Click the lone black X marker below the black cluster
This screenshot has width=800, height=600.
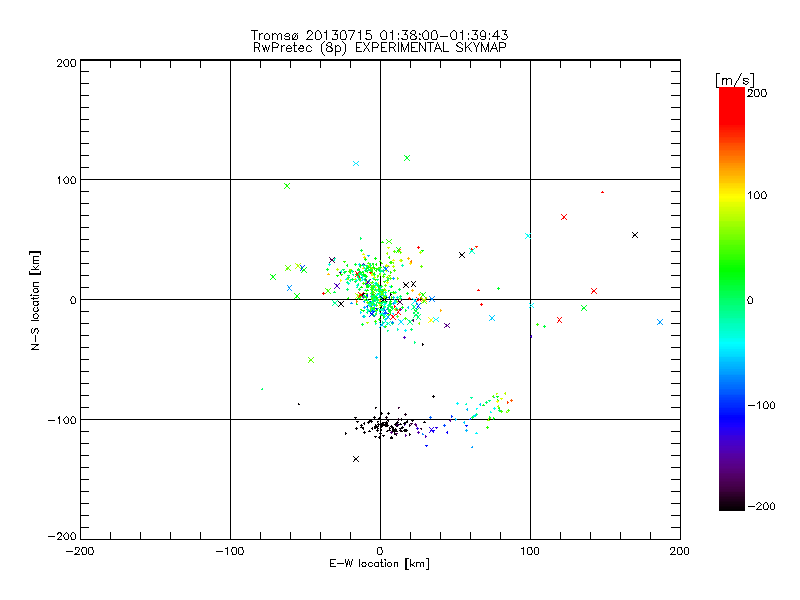tap(356, 459)
